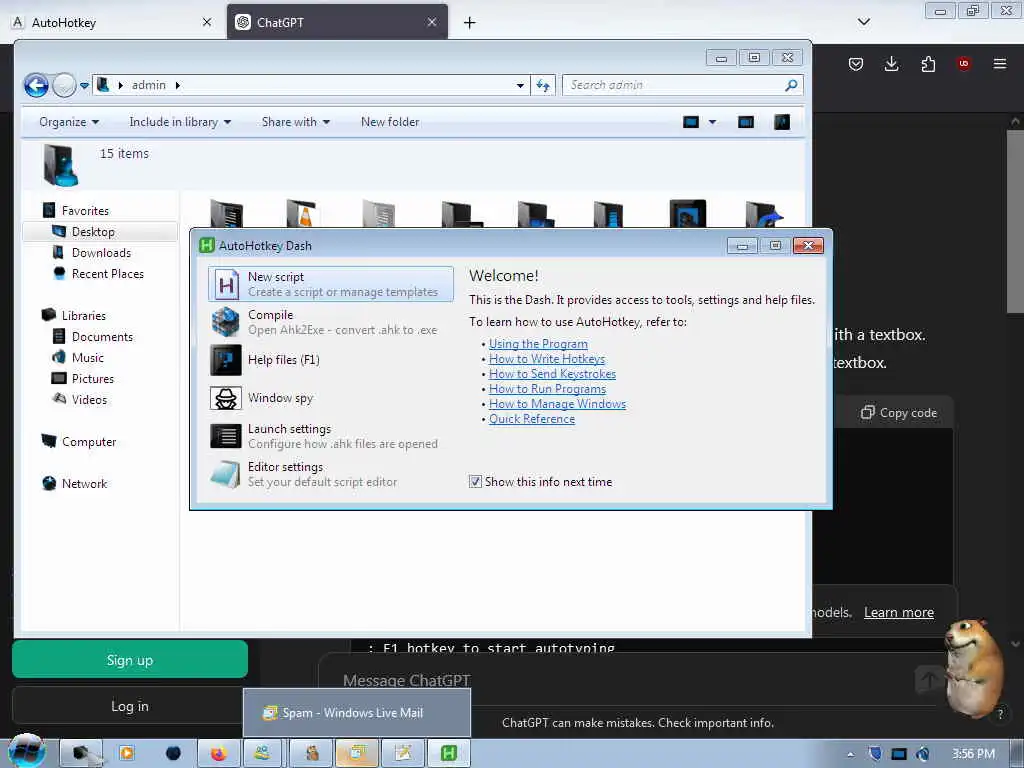Click New folder in Explorer toolbar
The height and width of the screenshot is (768, 1024).
point(390,122)
